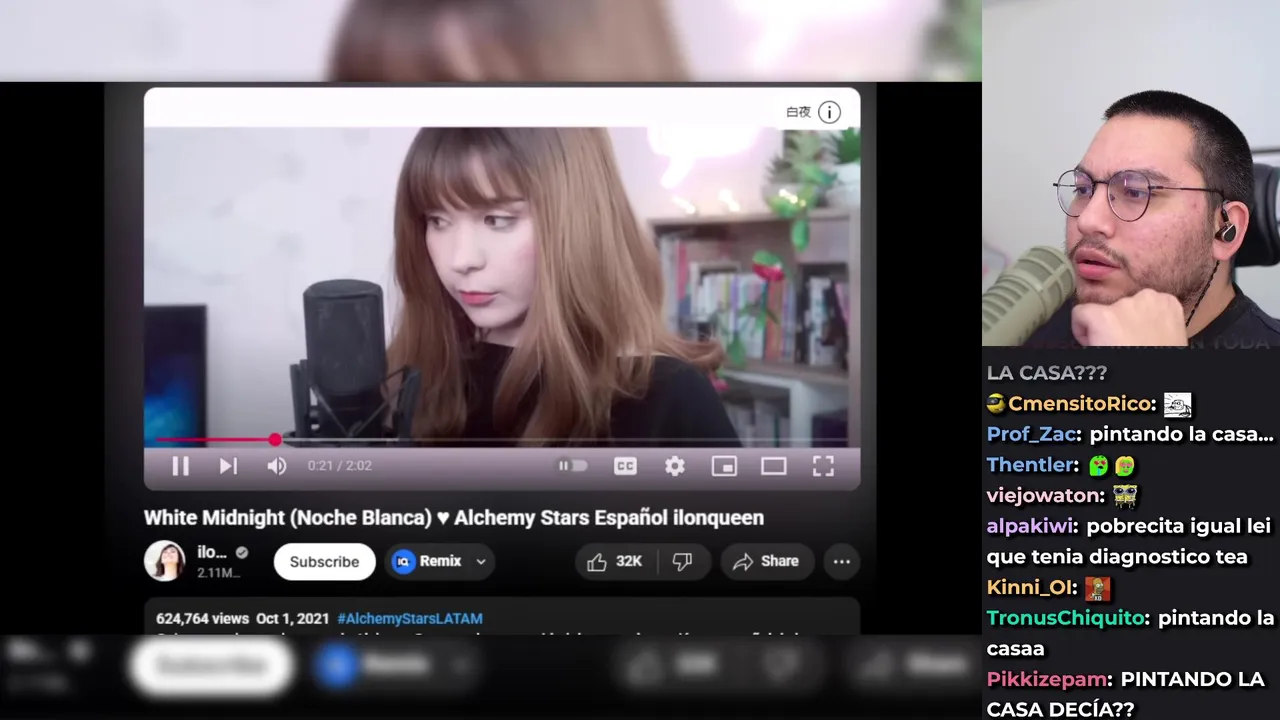Click the video frame of the singer

pos(502,285)
